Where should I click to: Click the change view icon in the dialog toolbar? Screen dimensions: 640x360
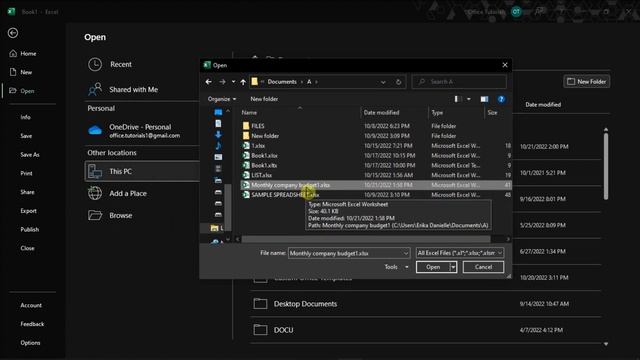(458, 99)
